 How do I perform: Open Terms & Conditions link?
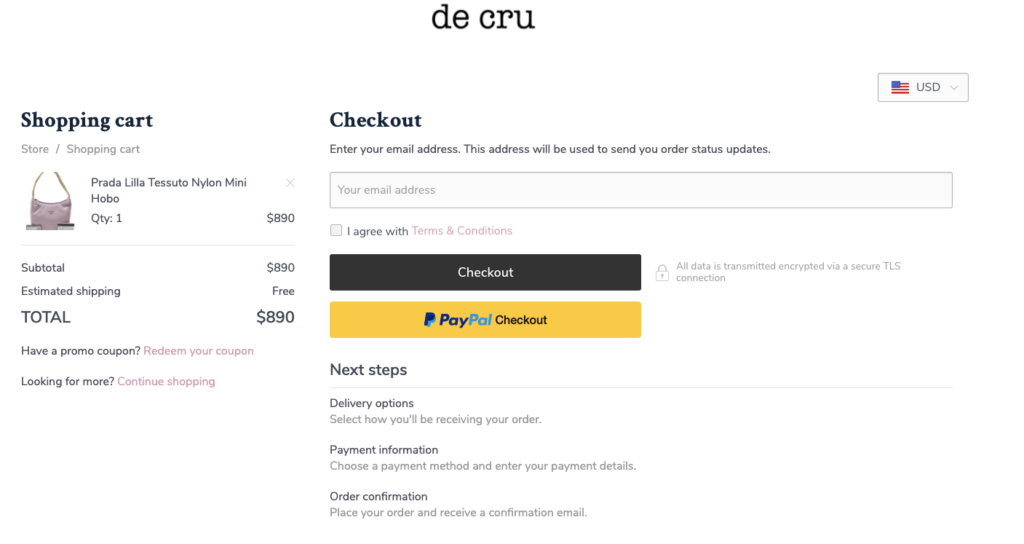tap(462, 231)
